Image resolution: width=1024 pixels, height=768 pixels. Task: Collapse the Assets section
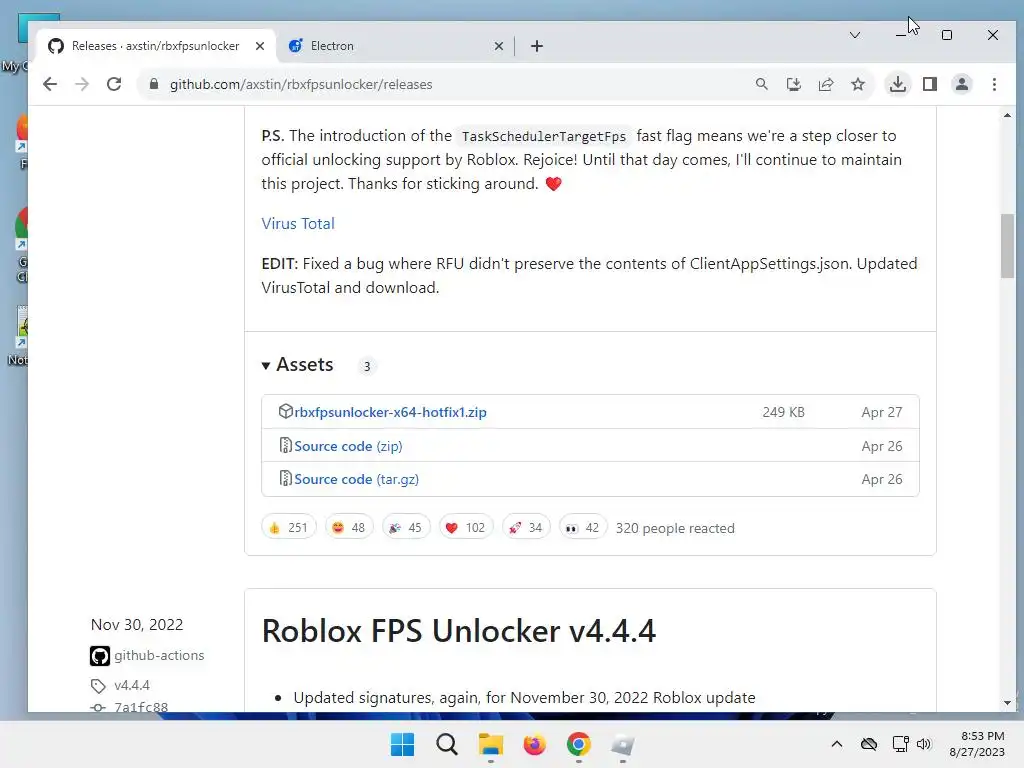point(298,364)
